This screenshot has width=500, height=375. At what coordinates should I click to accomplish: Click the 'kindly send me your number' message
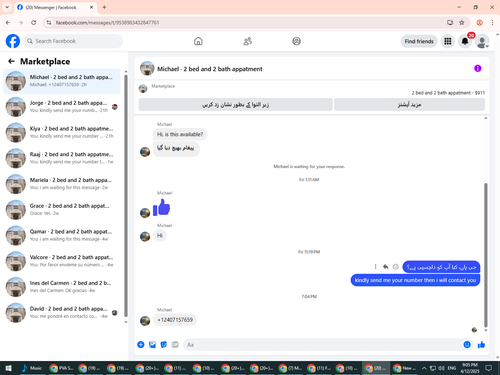coord(415,280)
